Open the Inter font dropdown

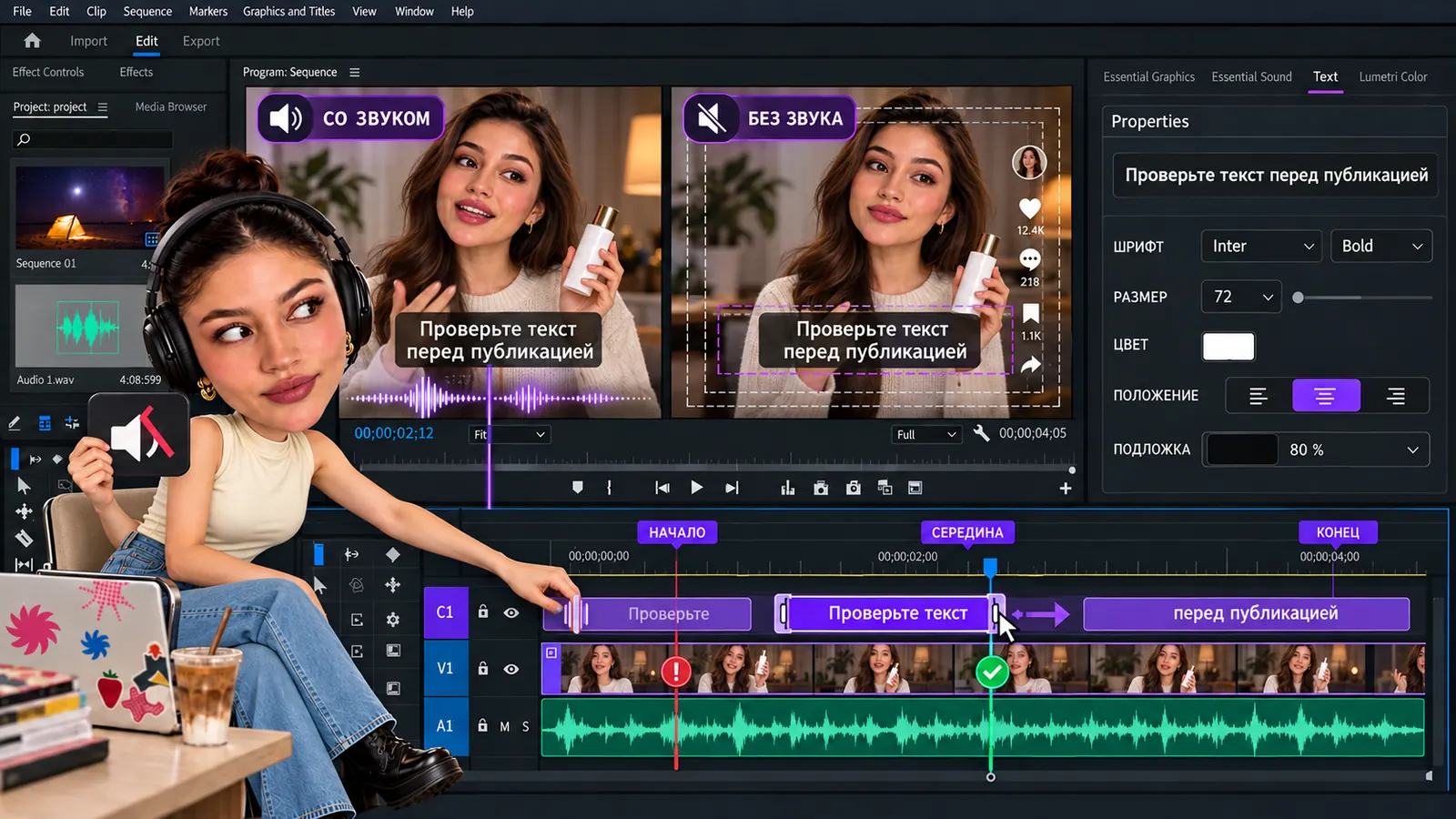(x=1262, y=246)
